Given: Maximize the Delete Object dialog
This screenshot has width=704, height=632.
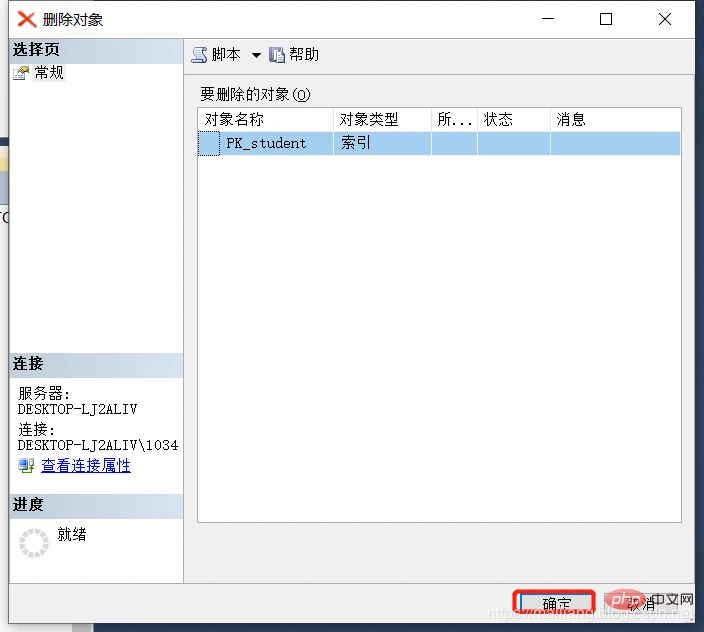Looking at the screenshot, I should click(606, 19).
